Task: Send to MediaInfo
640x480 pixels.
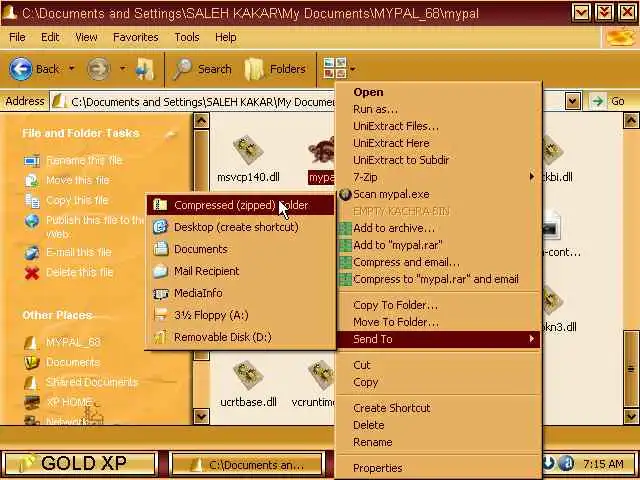Action: pos(241,293)
